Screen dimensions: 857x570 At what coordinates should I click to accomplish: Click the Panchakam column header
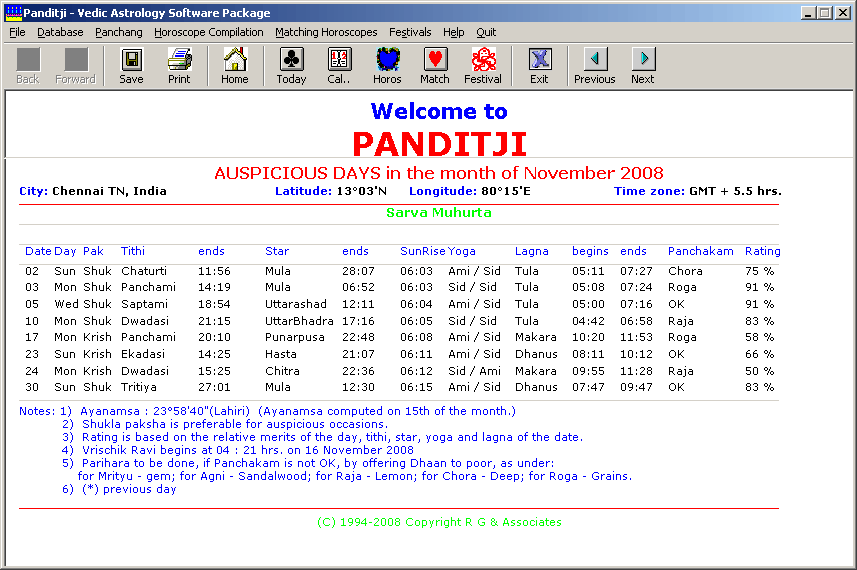(x=701, y=251)
